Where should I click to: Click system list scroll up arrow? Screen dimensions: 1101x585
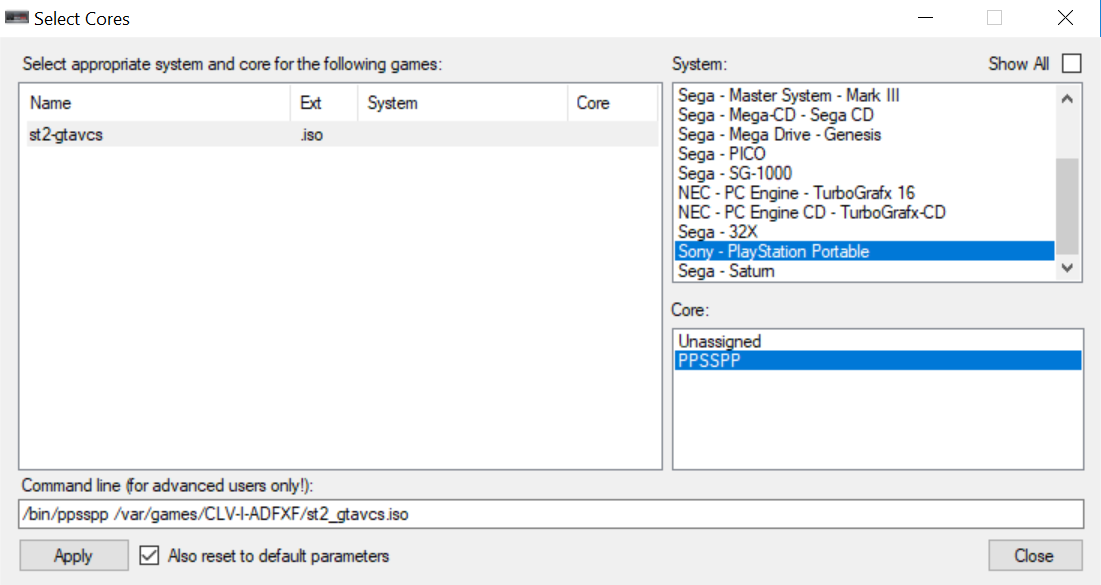coord(1067,99)
